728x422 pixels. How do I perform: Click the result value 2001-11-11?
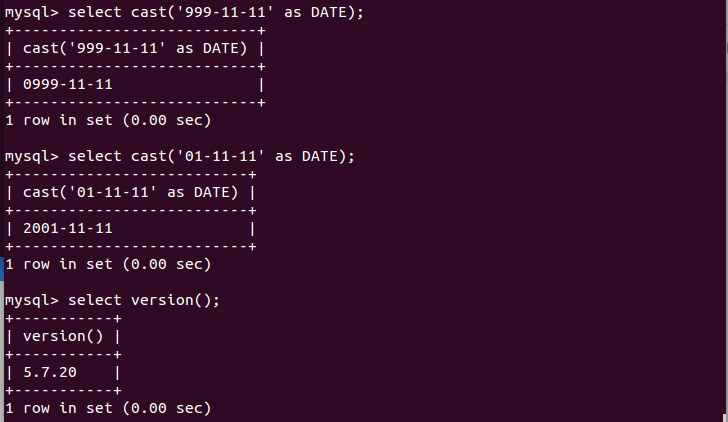pos(68,228)
